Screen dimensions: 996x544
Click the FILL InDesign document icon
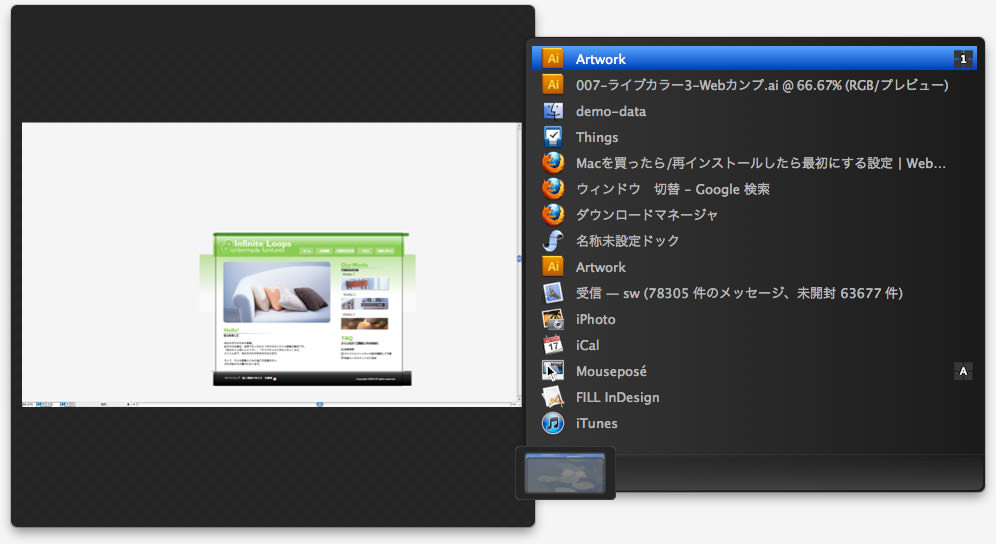553,397
